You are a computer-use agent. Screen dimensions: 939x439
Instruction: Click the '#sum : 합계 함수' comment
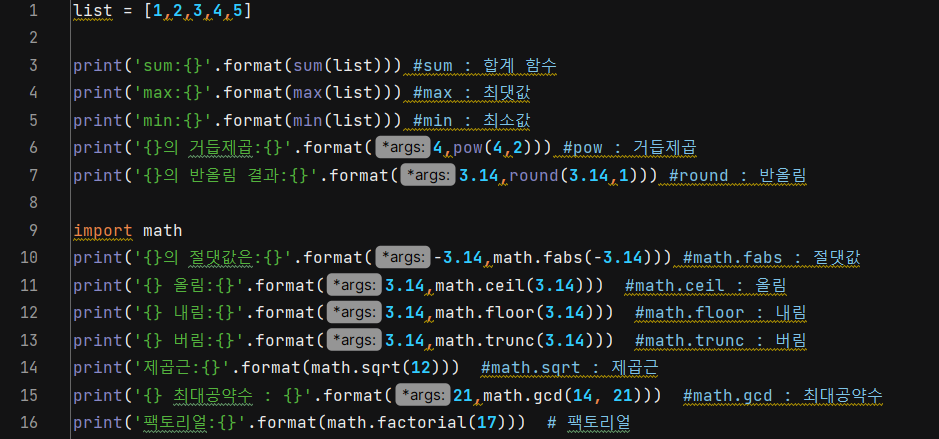[484, 66]
